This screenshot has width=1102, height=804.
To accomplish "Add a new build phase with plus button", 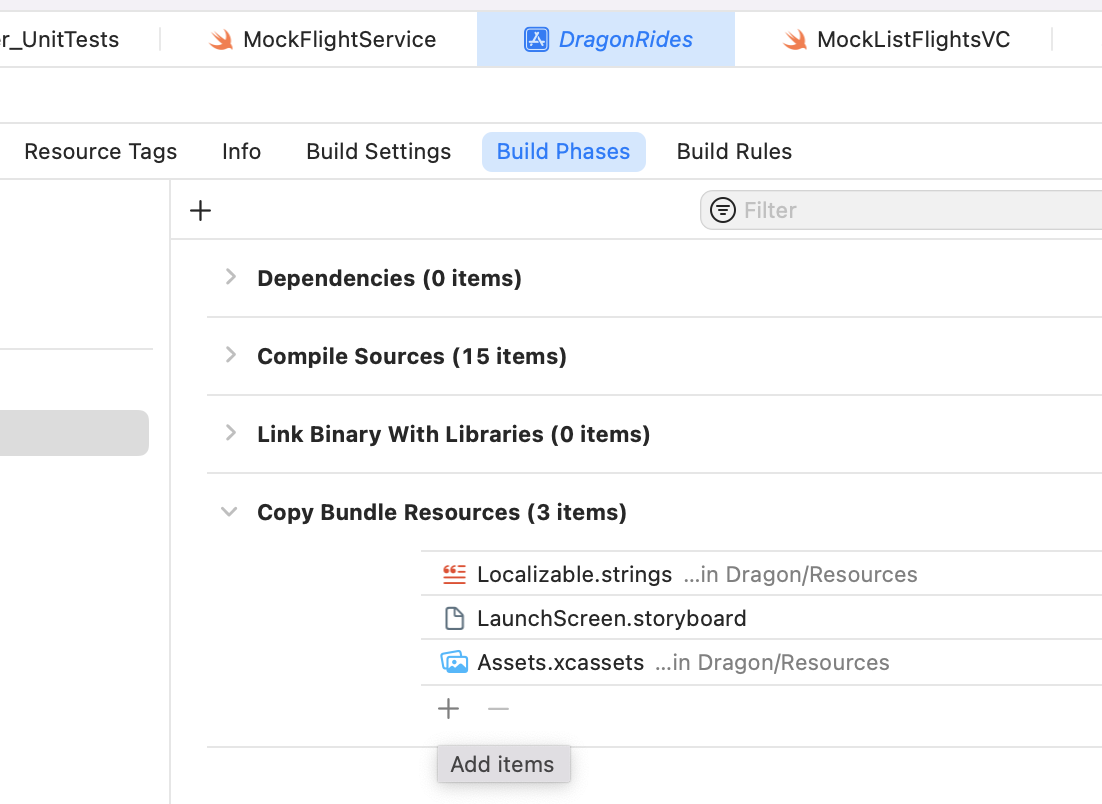I will click(200, 210).
